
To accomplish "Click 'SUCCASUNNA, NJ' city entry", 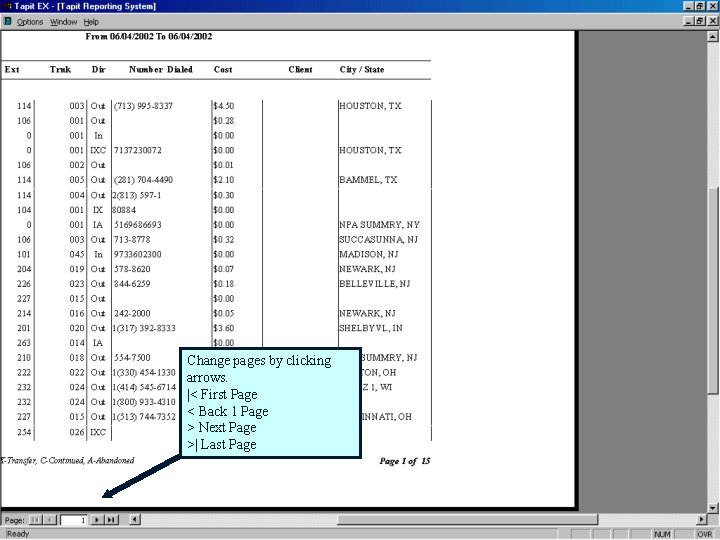I will point(378,239).
